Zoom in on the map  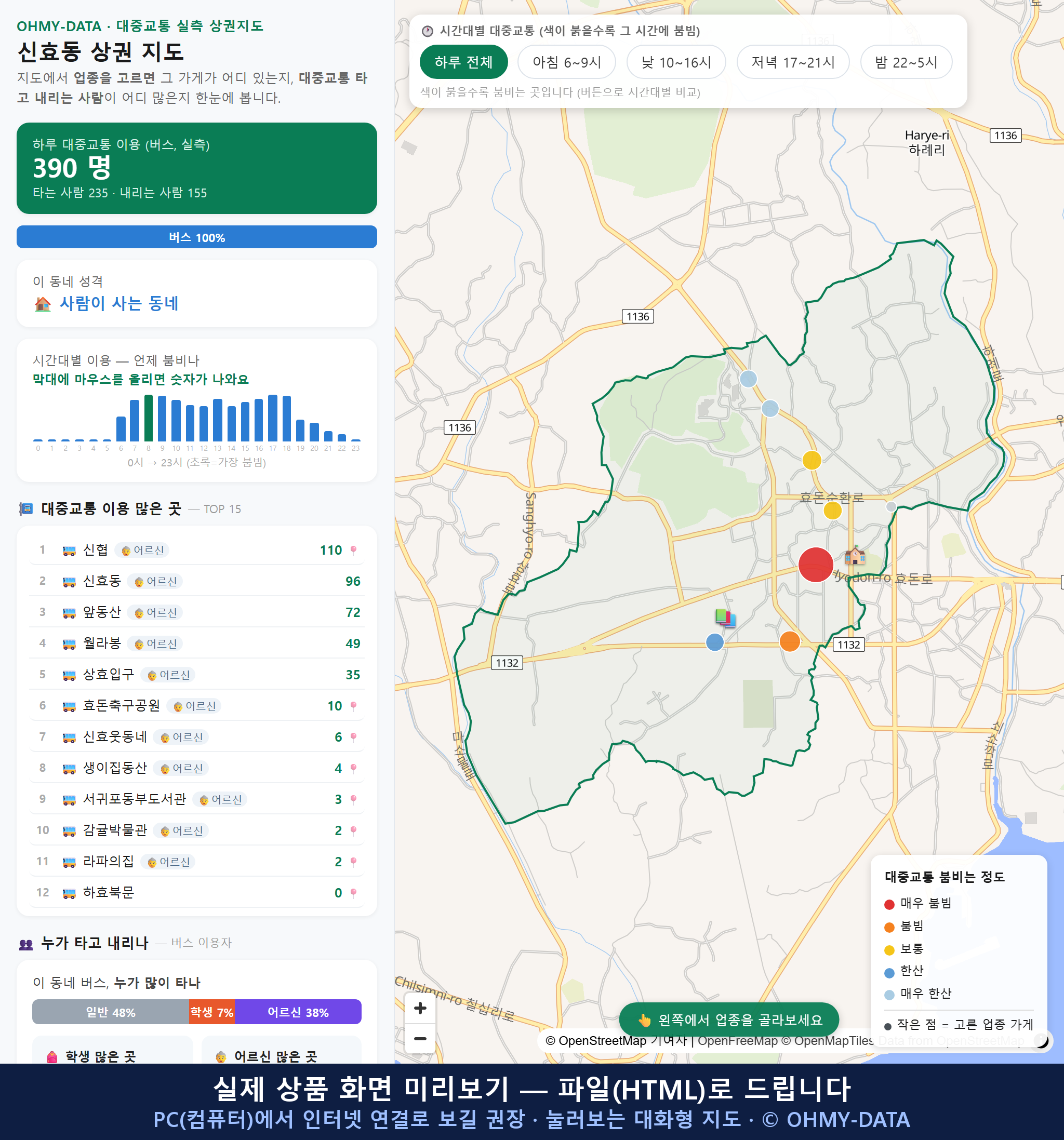click(420, 1008)
